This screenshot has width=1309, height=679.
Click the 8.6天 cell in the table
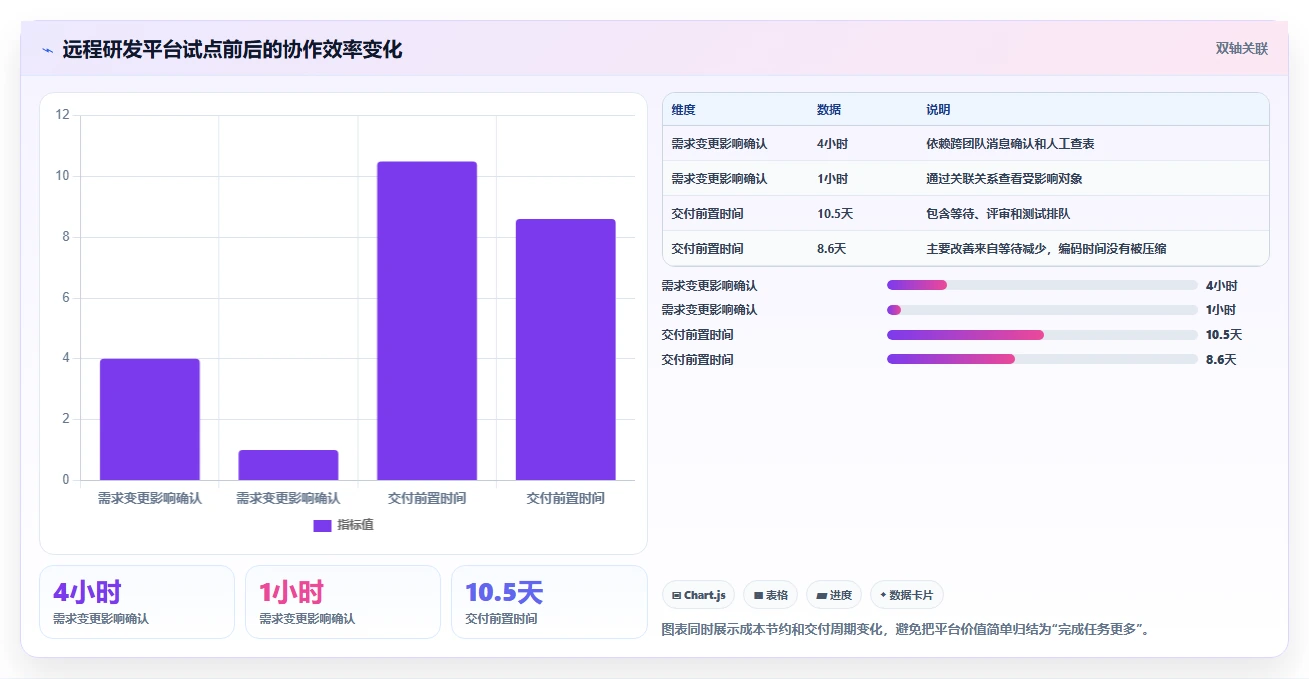tap(831, 248)
